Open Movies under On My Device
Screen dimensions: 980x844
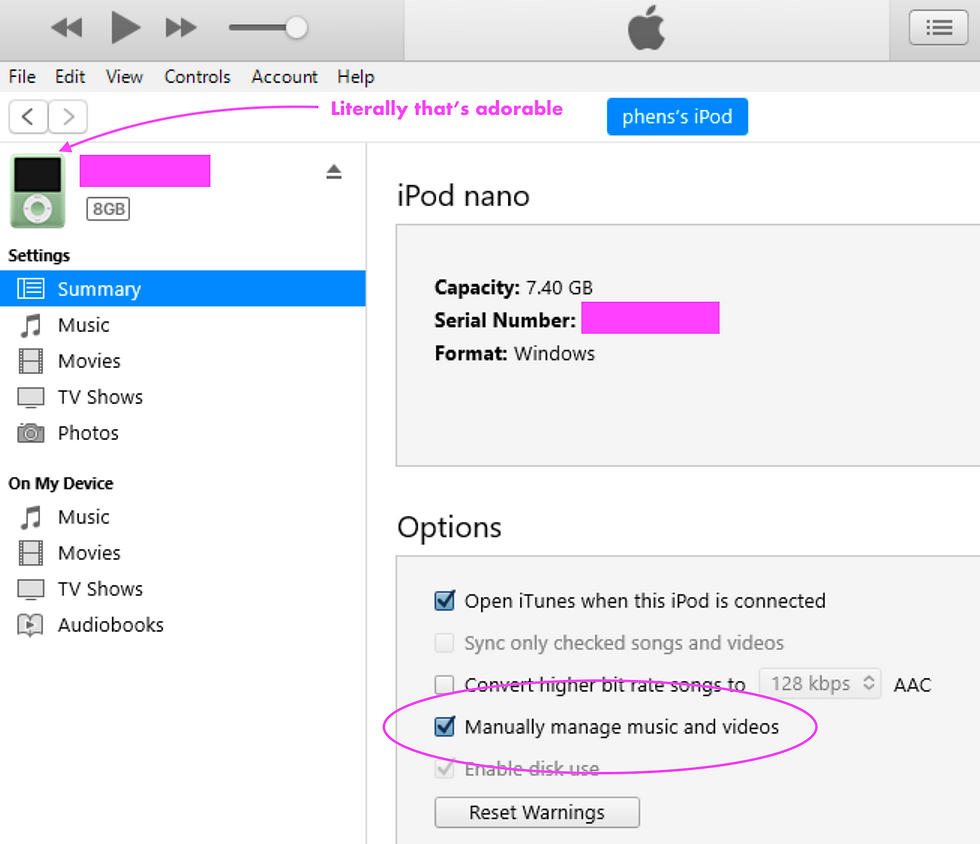pos(89,553)
